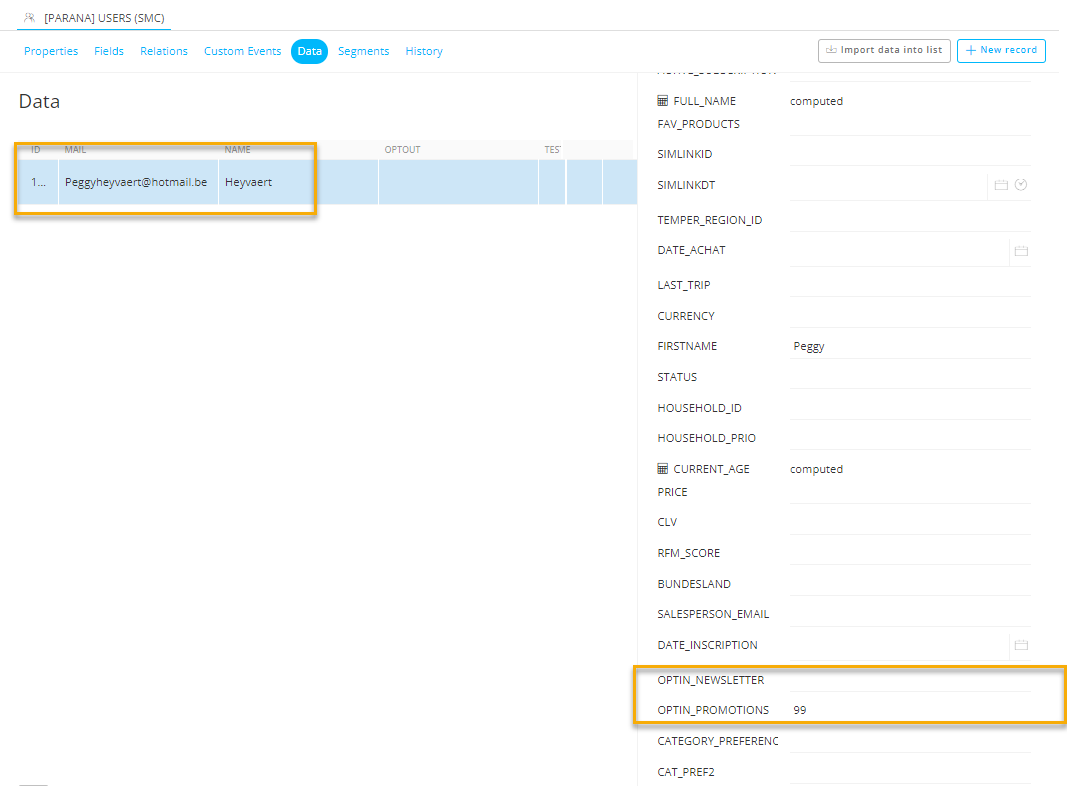View the Segments tab
Viewport: 1067px width, 786px height.
(x=363, y=51)
